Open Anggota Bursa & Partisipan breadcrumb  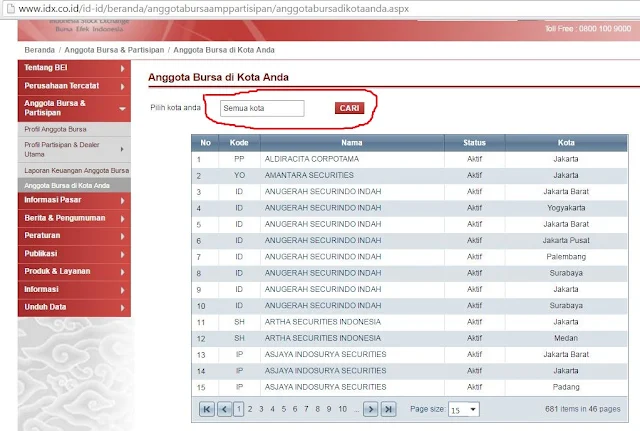coord(114,50)
